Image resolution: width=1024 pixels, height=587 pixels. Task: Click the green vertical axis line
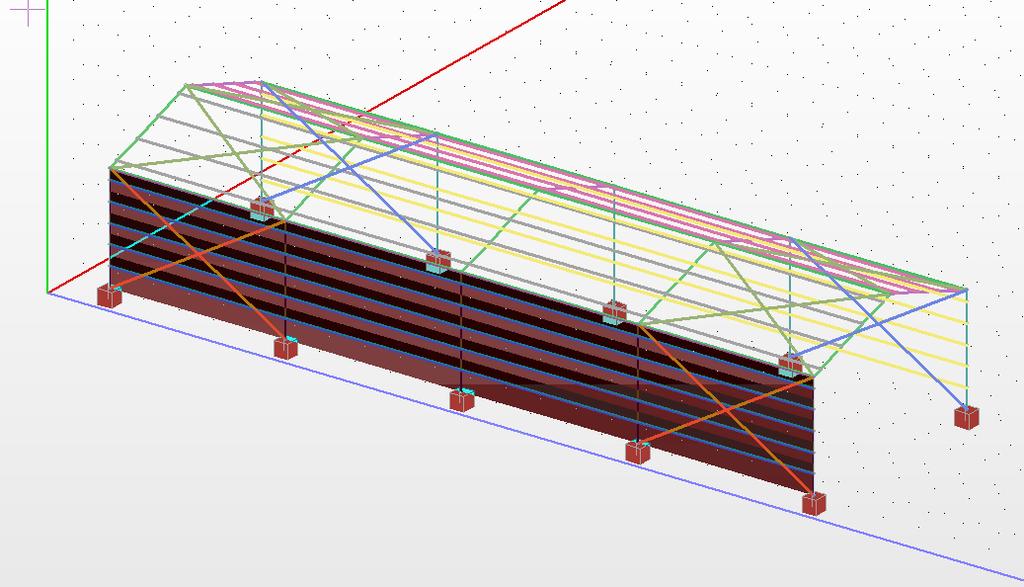point(47,147)
